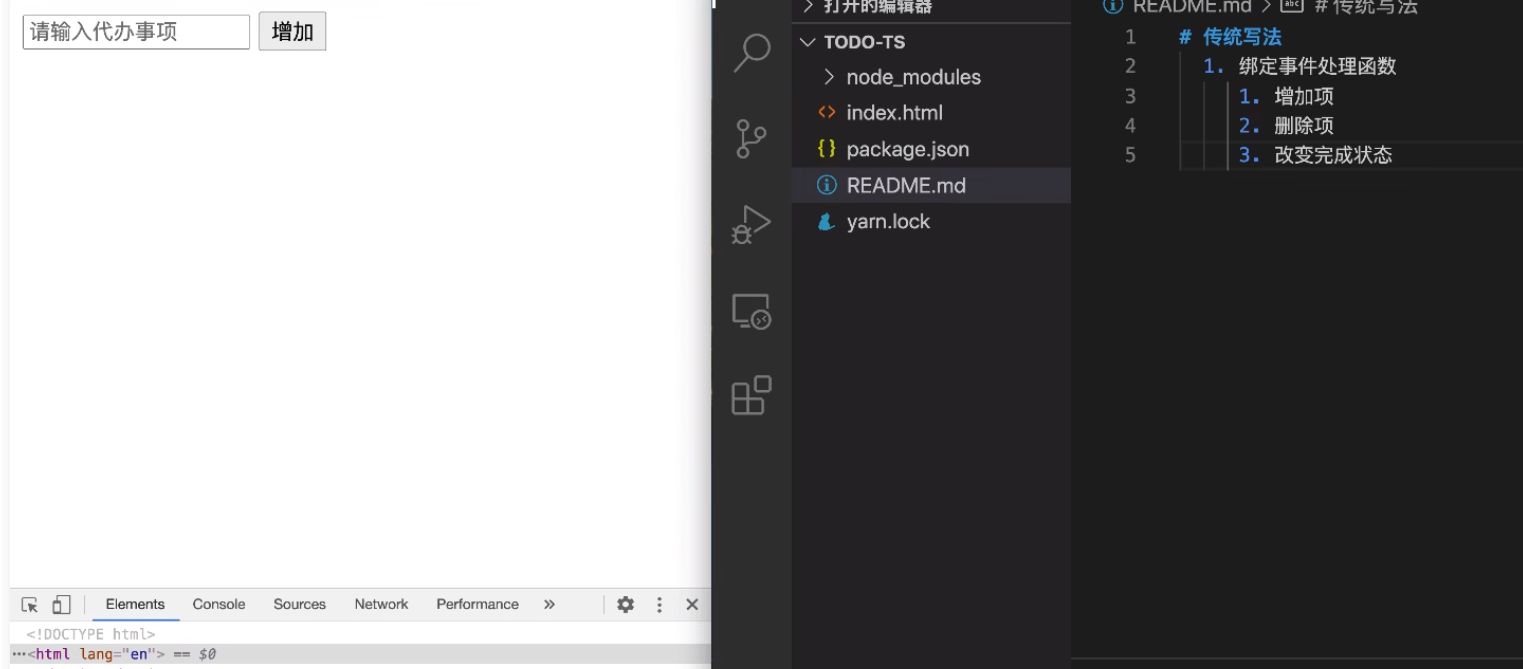
Task: Click the 增加 button
Action: click(292, 31)
